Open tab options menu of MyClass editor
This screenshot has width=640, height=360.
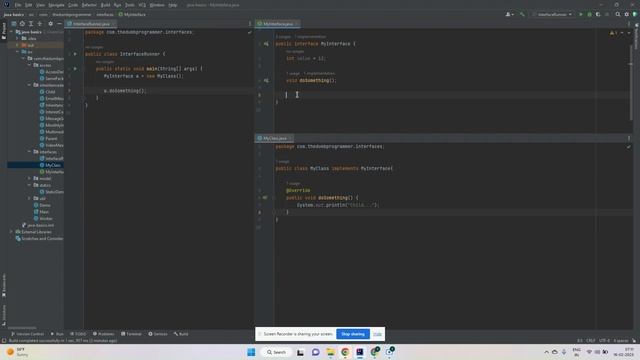[629, 138]
